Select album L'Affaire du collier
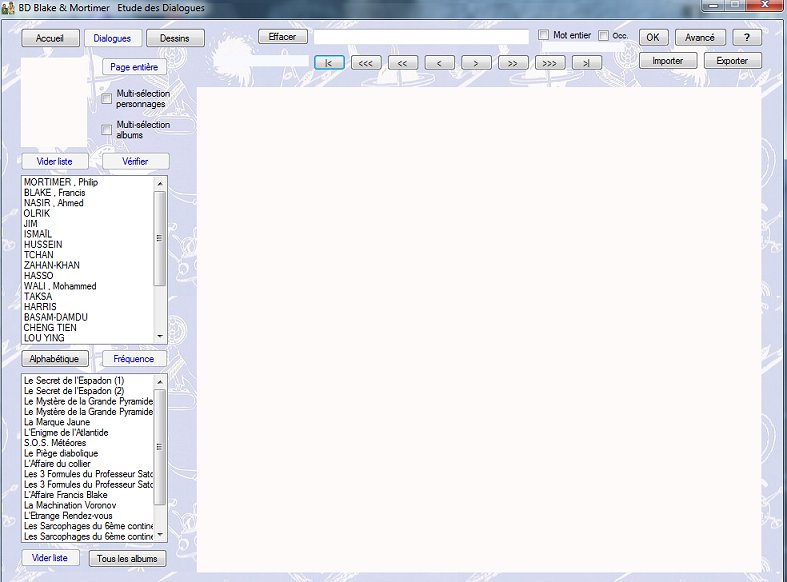Viewport: 787px width, 582px height. [x=88, y=464]
